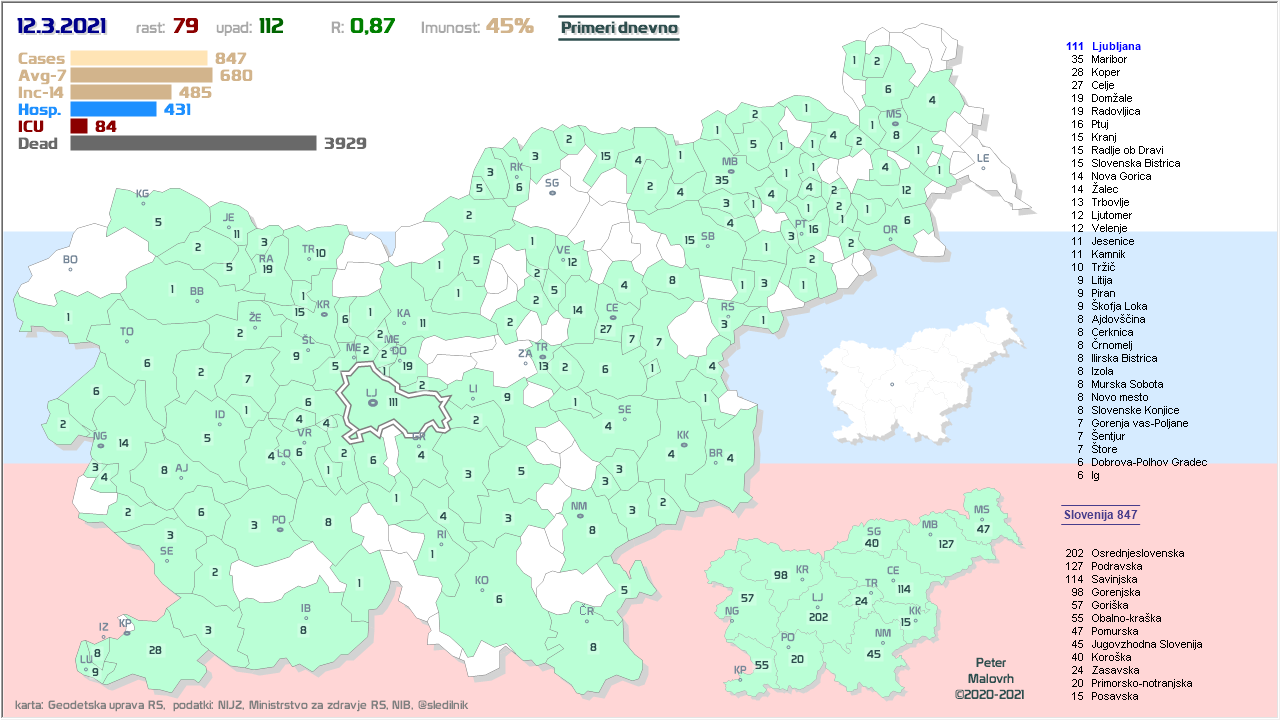This screenshot has height=720, width=1280.
Task: Click the Kranj KR marker on main map
Action: 323,313
